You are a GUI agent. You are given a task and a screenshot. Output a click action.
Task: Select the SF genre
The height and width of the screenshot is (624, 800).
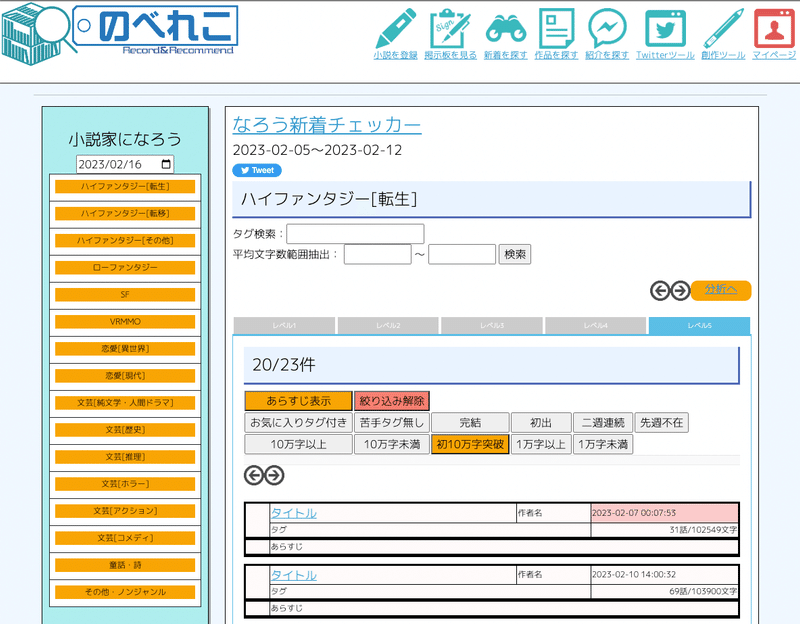[125, 295]
